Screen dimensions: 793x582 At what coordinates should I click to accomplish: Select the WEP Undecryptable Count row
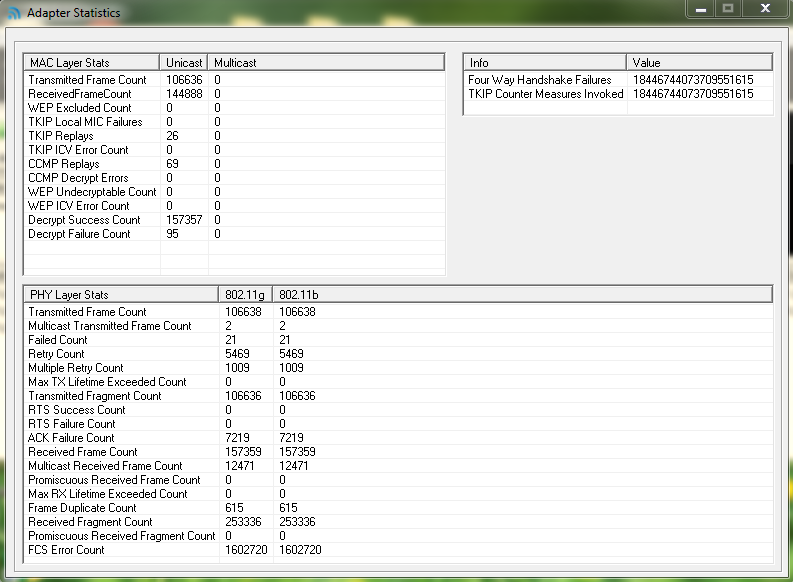tap(235, 192)
